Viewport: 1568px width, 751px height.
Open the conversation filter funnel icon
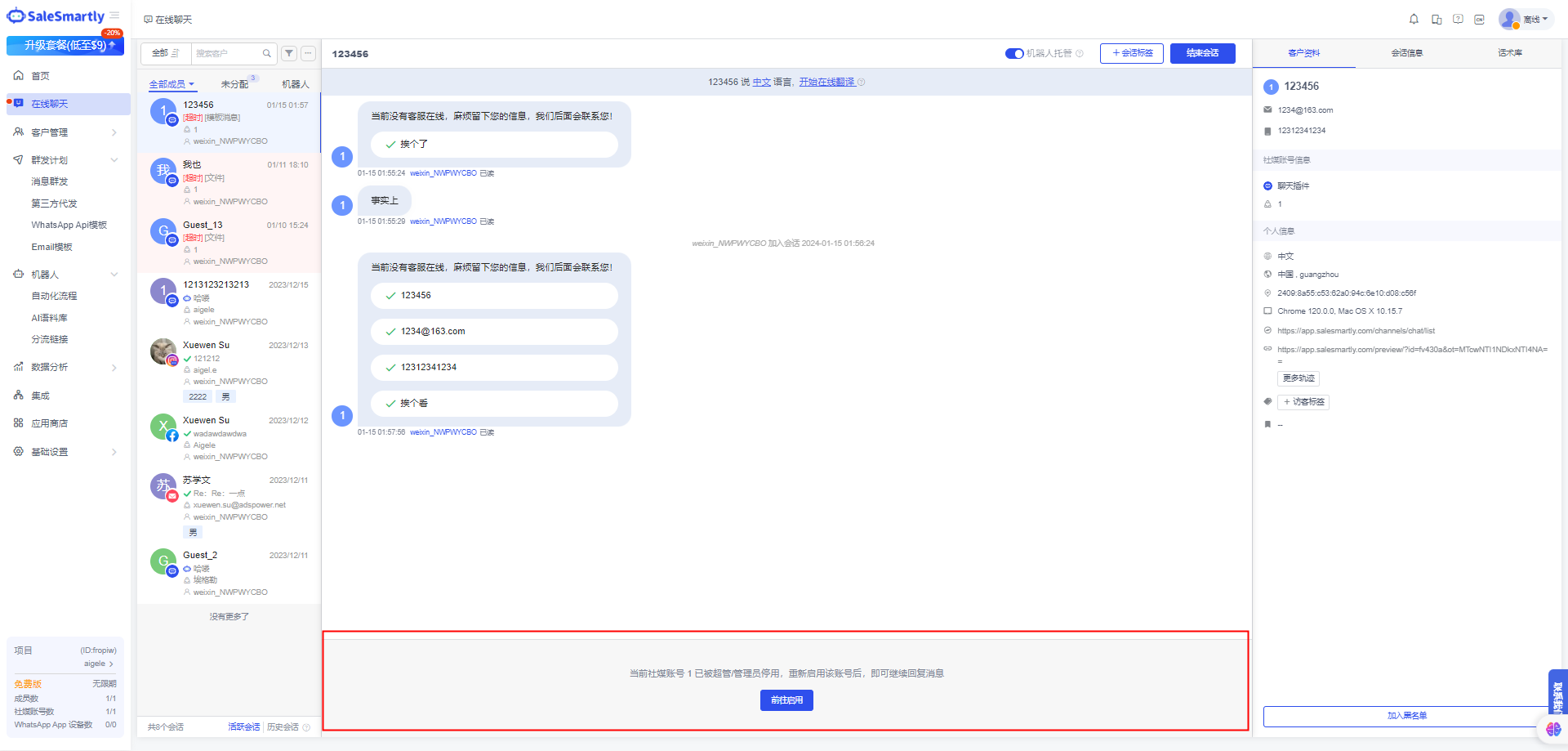tap(289, 53)
